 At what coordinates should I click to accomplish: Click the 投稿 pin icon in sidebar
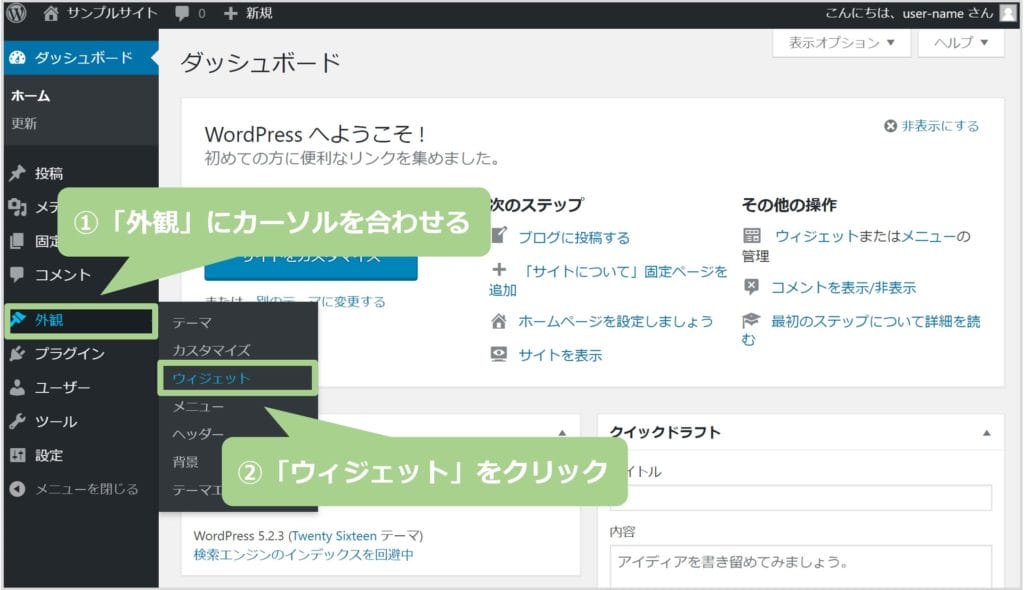click(x=18, y=173)
